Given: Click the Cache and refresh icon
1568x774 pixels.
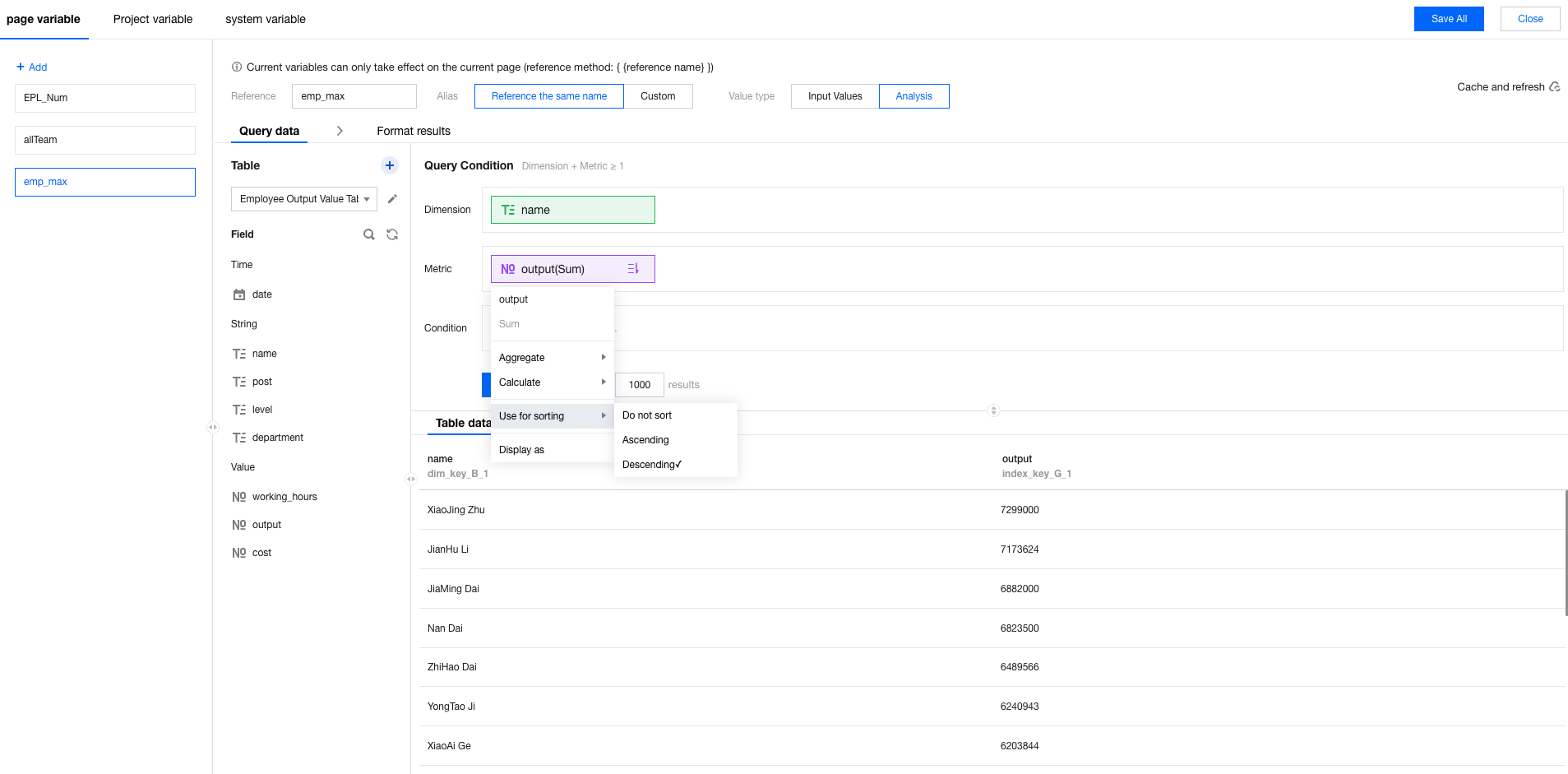Looking at the screenshot, I should pos(1554,87).
